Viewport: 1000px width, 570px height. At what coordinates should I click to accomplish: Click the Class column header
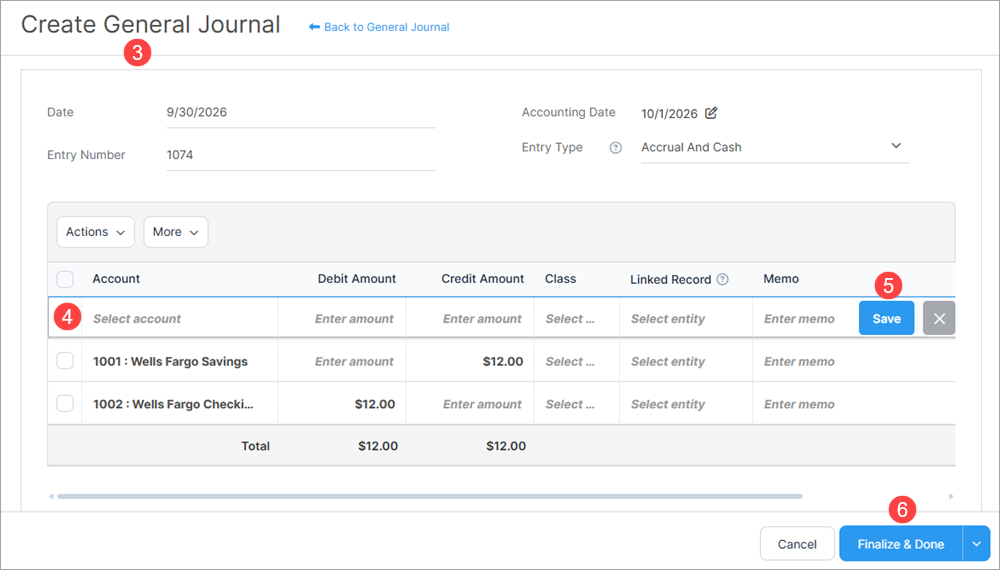coord(561,279)
